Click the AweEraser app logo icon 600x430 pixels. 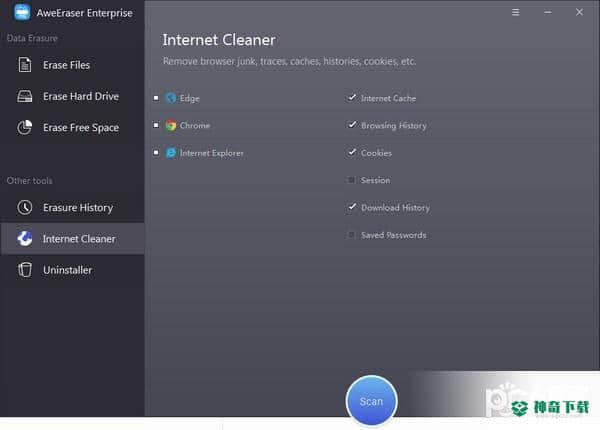tap(22, 12)
